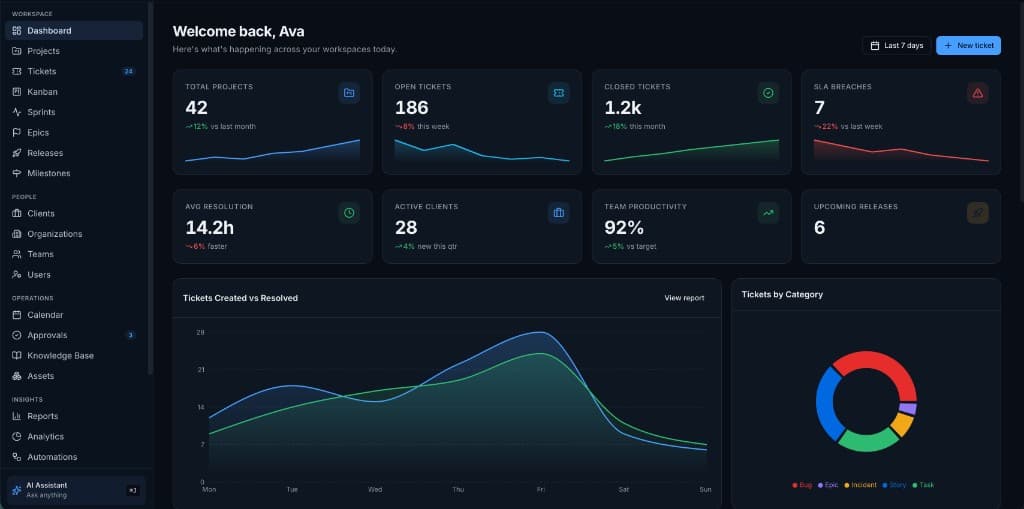1024x509 pixels.
Task: Click the Closed Tickets checkmark icon
Action: tap(768, 93)
